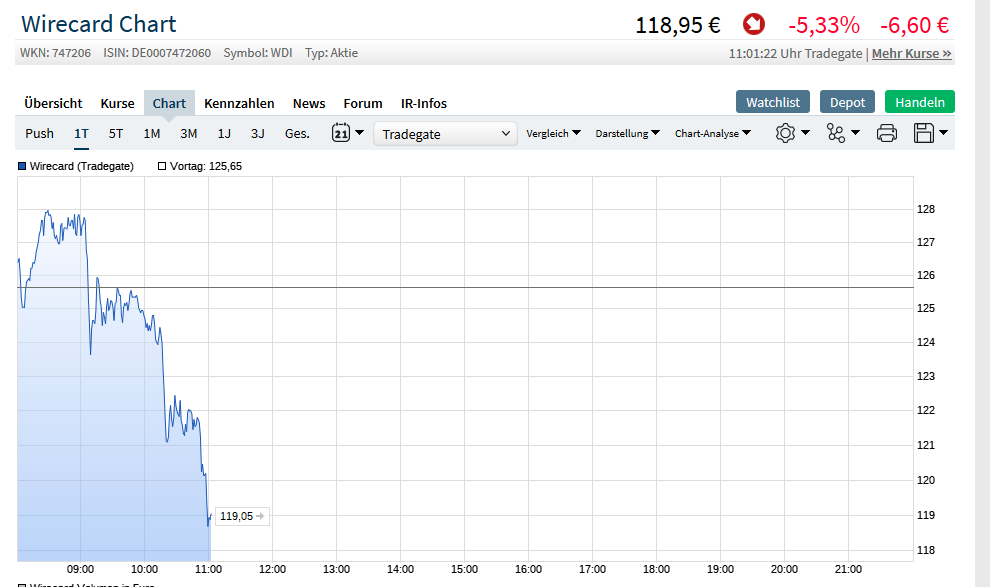Enable Push live updates
The width and height of the screenshot is (990, 587).
click(x=40, y=133)
